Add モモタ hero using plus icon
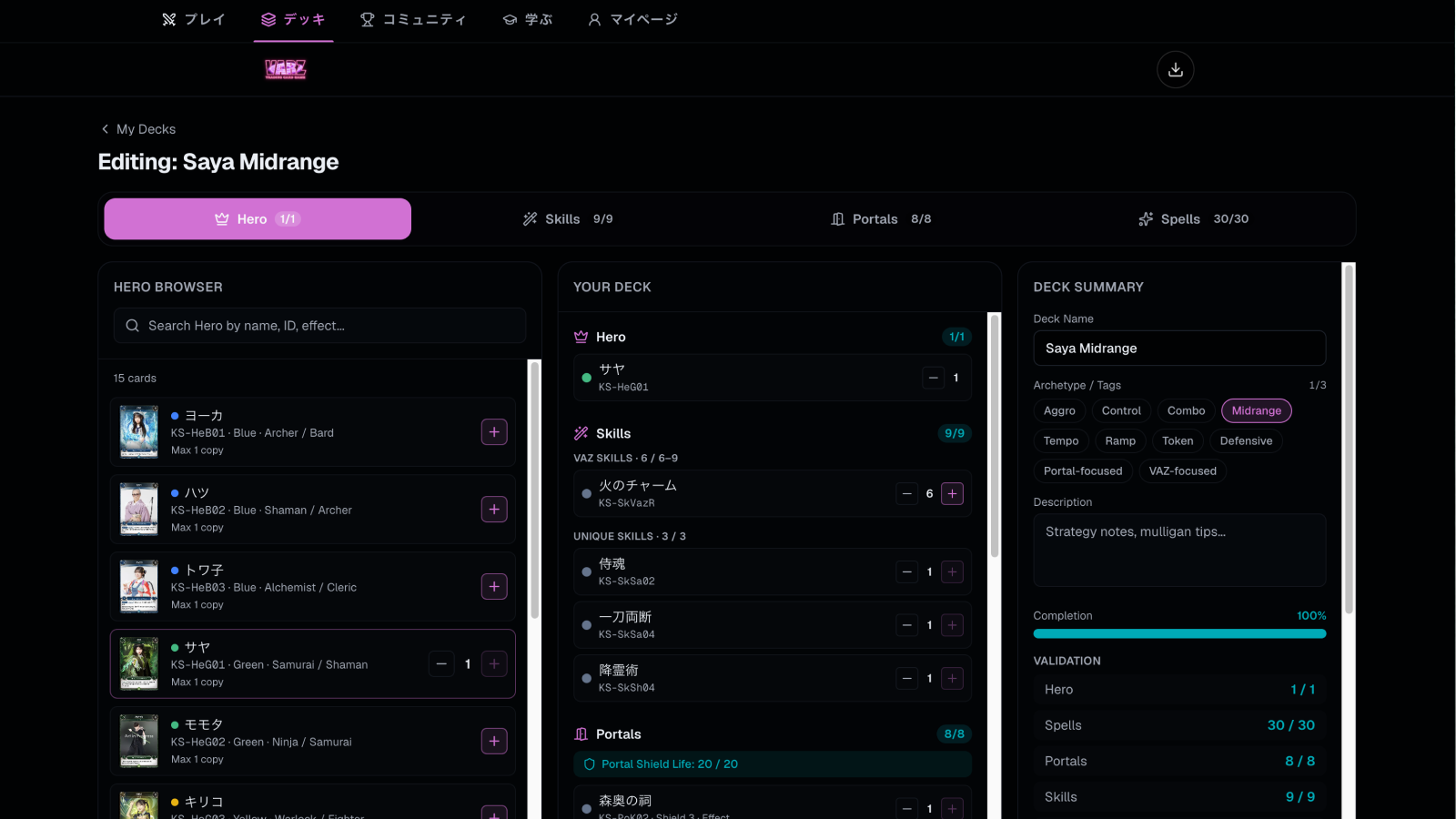Image resolution: width=1456 pixels, height=819 pixels. tap(494, 742)
